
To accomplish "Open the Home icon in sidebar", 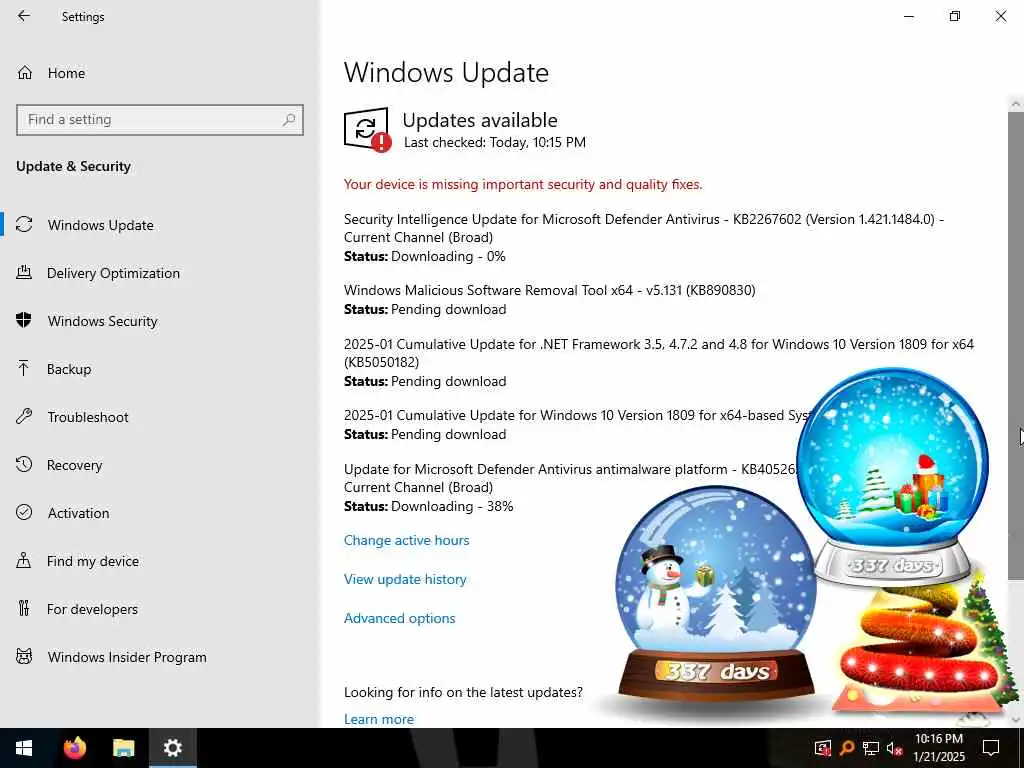I will click(25, 72).
